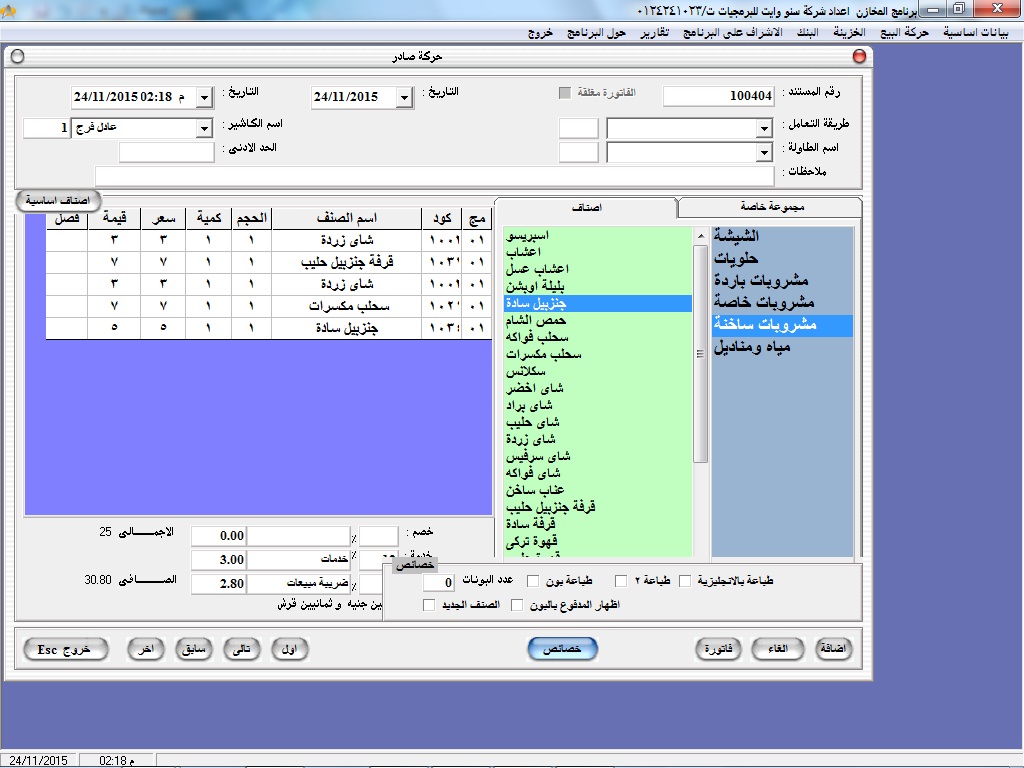Check the الصنف الجديد checkbox

(429, 605)
